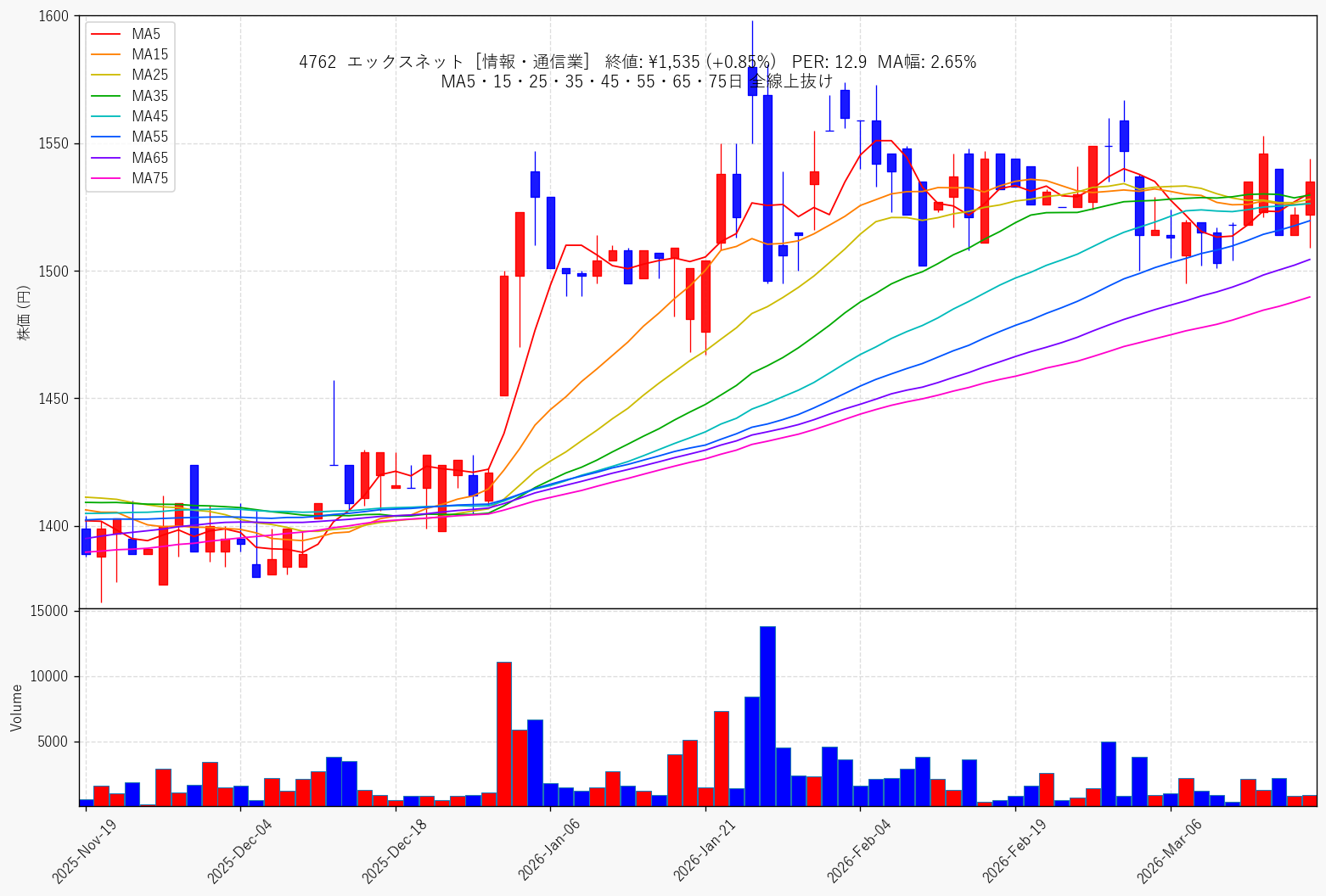Click the magenta MA75 legend line sample

106,178
